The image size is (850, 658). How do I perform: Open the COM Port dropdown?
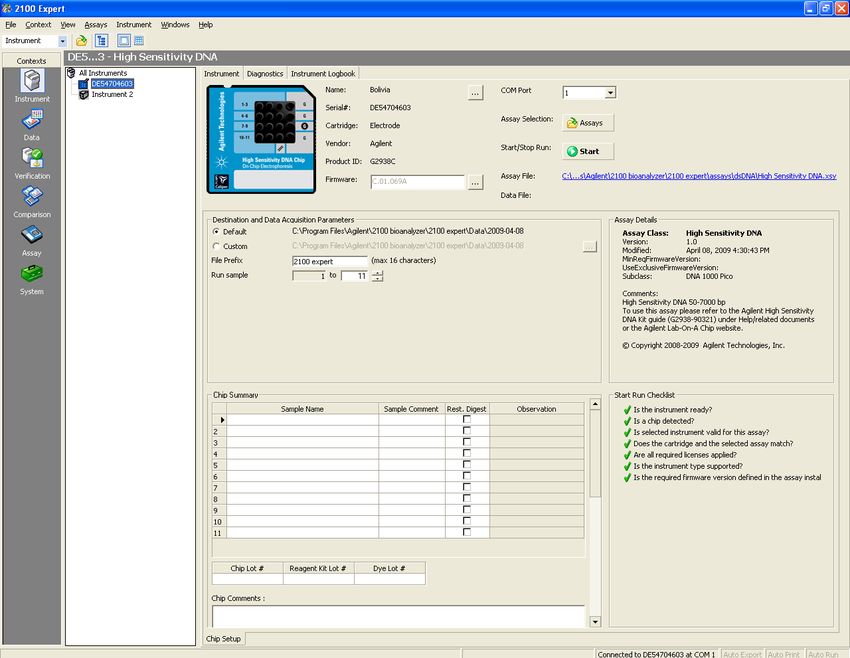coord(610,93)
